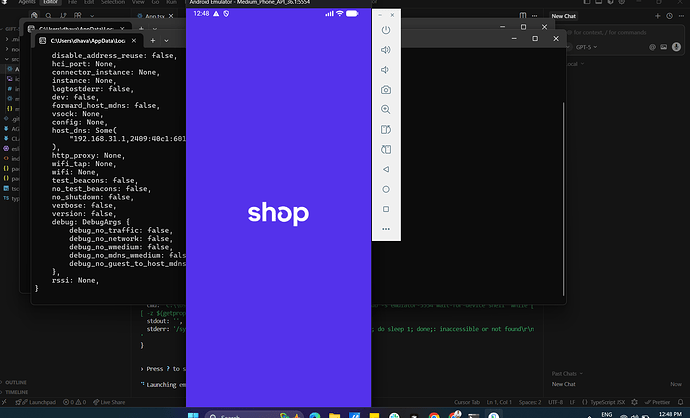Raise the emulator volume with Volume Up
The height and width of the screenshot is (418, 690).
385,50
